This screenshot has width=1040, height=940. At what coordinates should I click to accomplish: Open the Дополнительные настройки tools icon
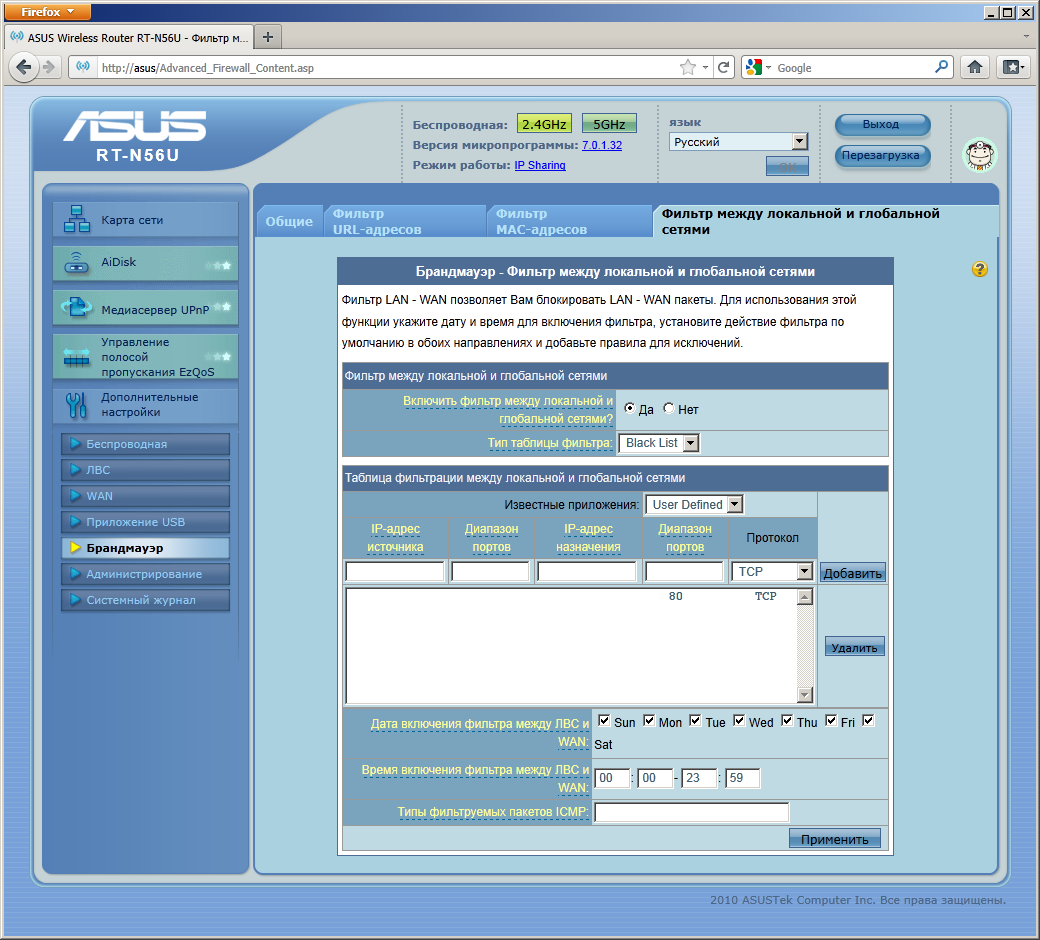(x=76, y=405)
